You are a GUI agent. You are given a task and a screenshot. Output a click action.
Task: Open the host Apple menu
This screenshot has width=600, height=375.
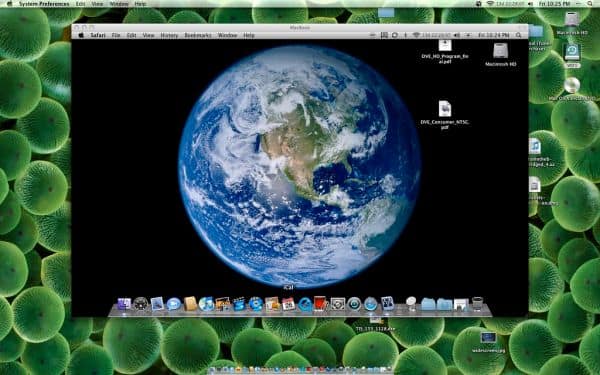(x=10, y=4)
